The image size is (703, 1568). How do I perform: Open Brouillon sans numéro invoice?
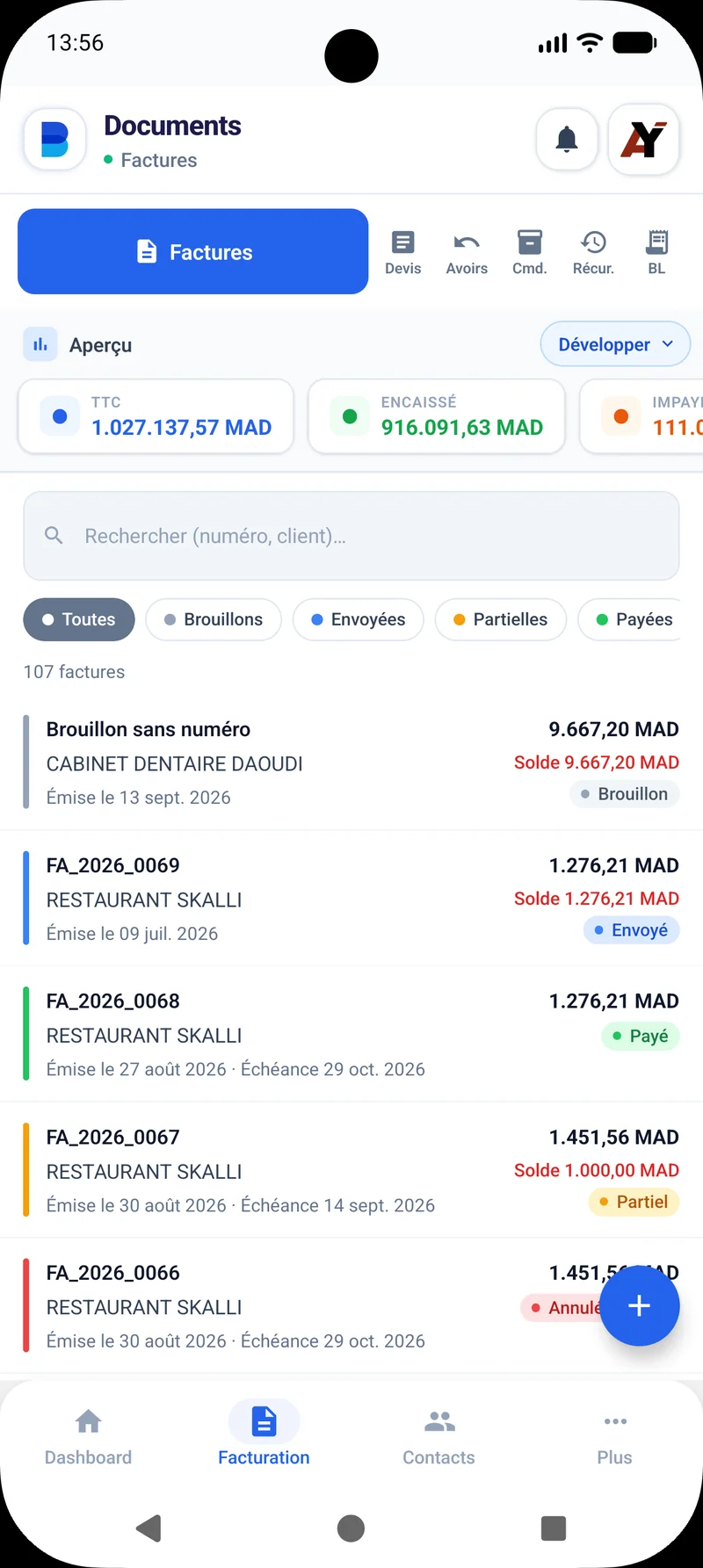(x=351, y=762)
